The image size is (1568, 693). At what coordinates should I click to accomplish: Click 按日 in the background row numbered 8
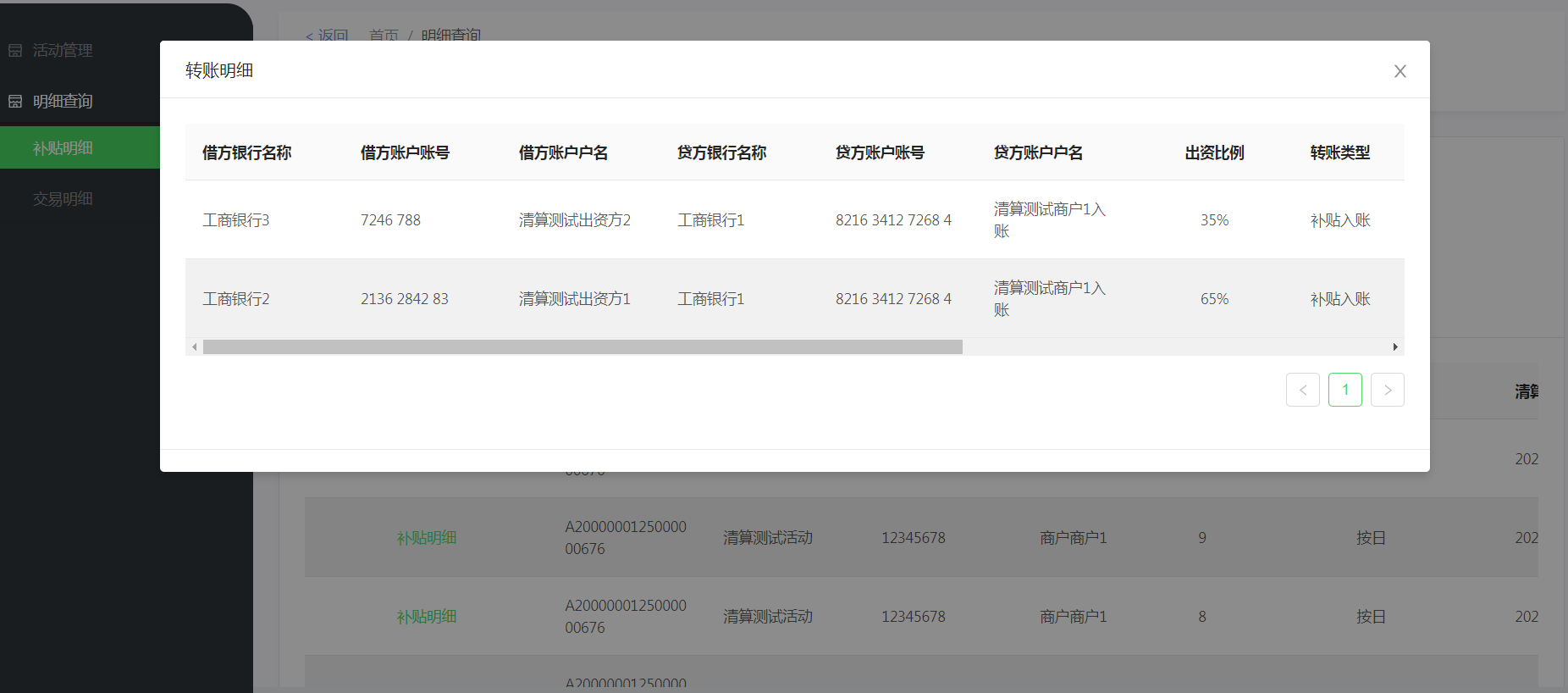click(1371, 617)
